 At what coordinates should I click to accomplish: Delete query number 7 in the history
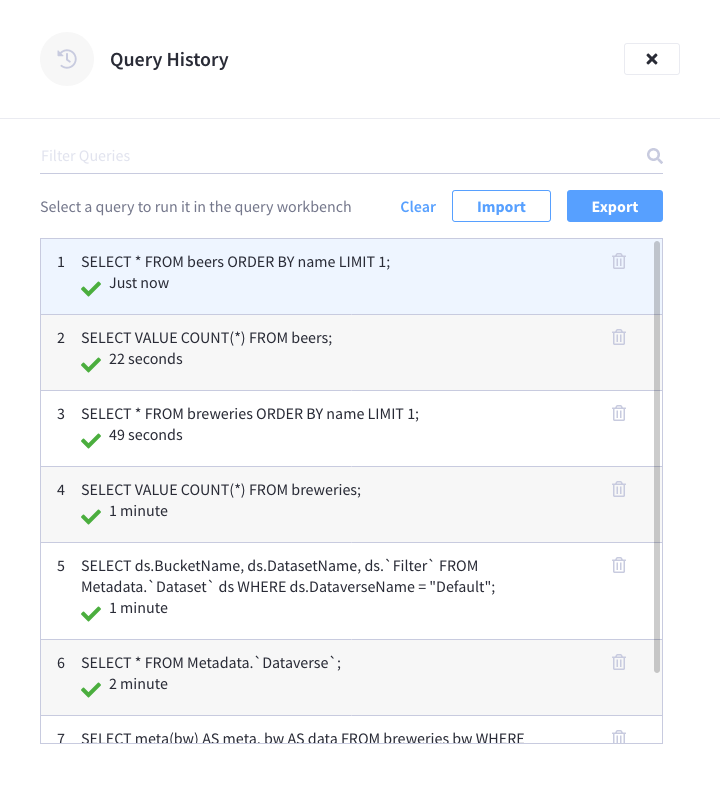pyautogui.click(x=618, y=736)
